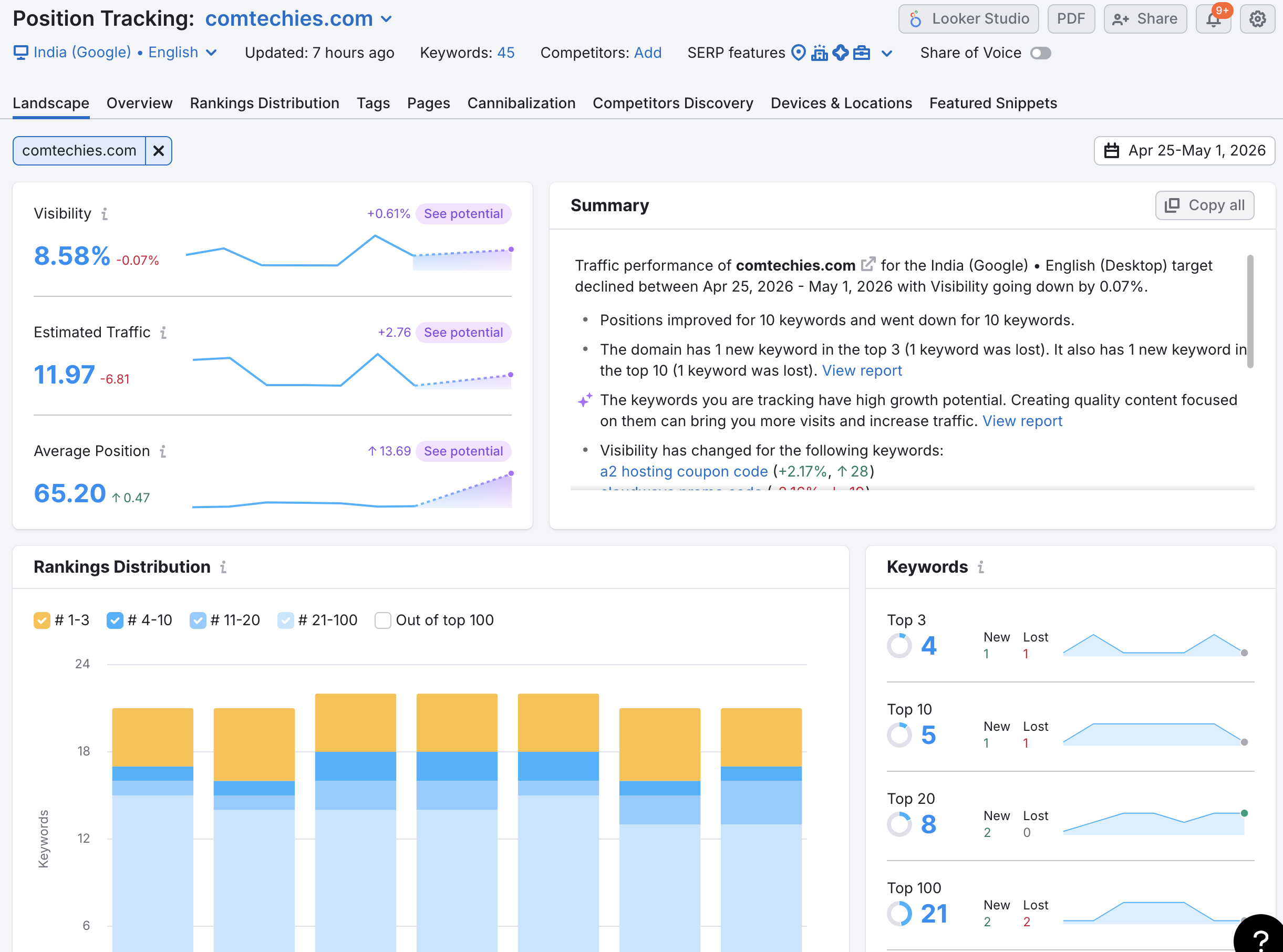Click the Top 10 donut chart icon

pos(899,734)
